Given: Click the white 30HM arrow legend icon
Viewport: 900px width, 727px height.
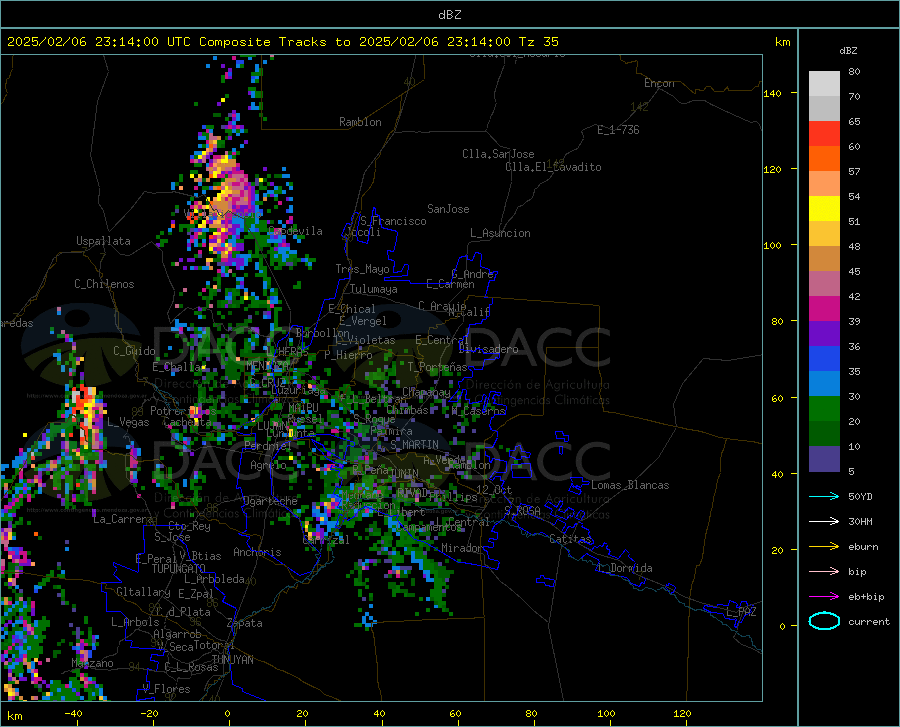Looking at the screenshot, I should [x=824, y=522].
